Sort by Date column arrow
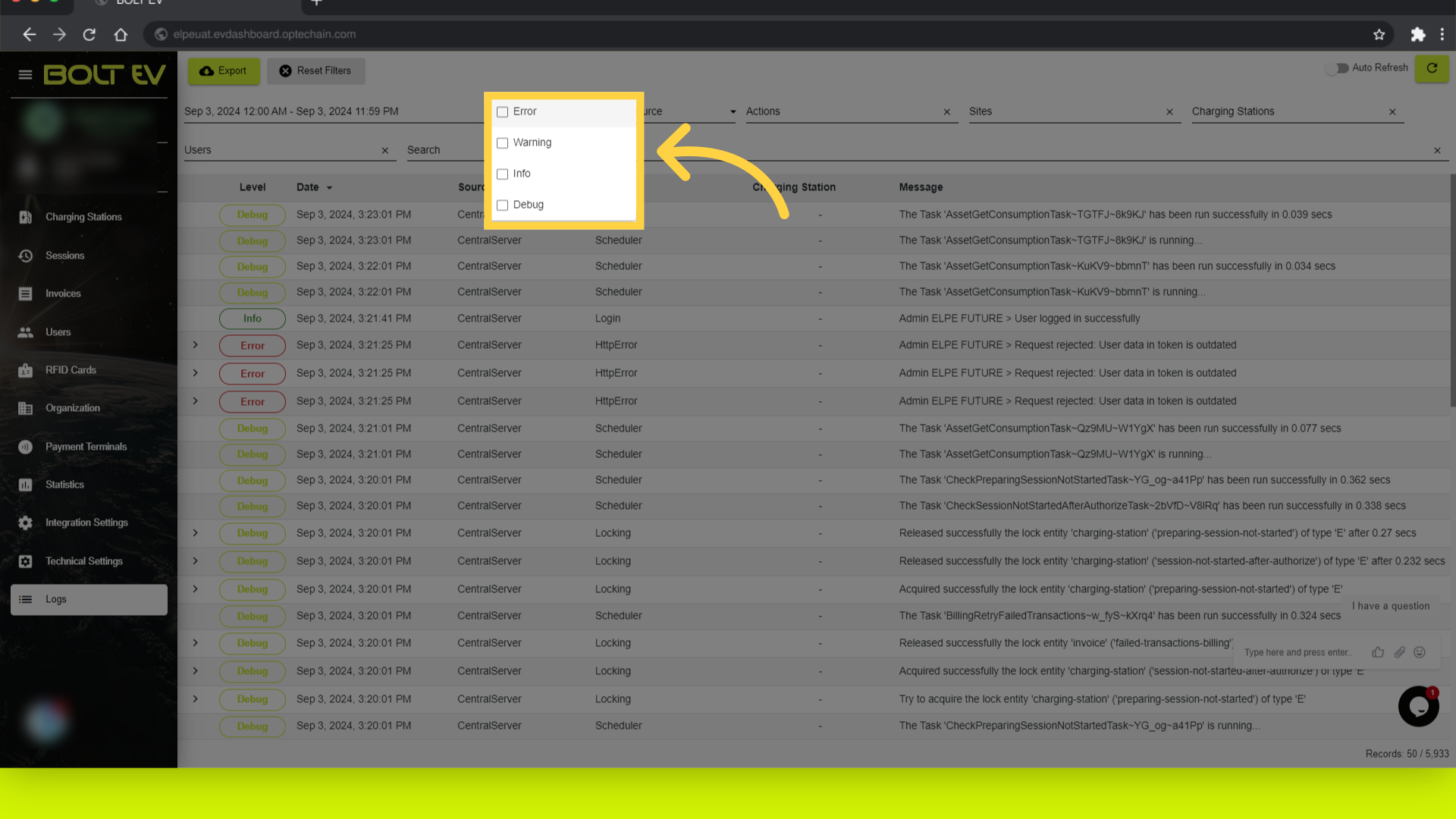1456x819 pixels. [x=329, y=187]
